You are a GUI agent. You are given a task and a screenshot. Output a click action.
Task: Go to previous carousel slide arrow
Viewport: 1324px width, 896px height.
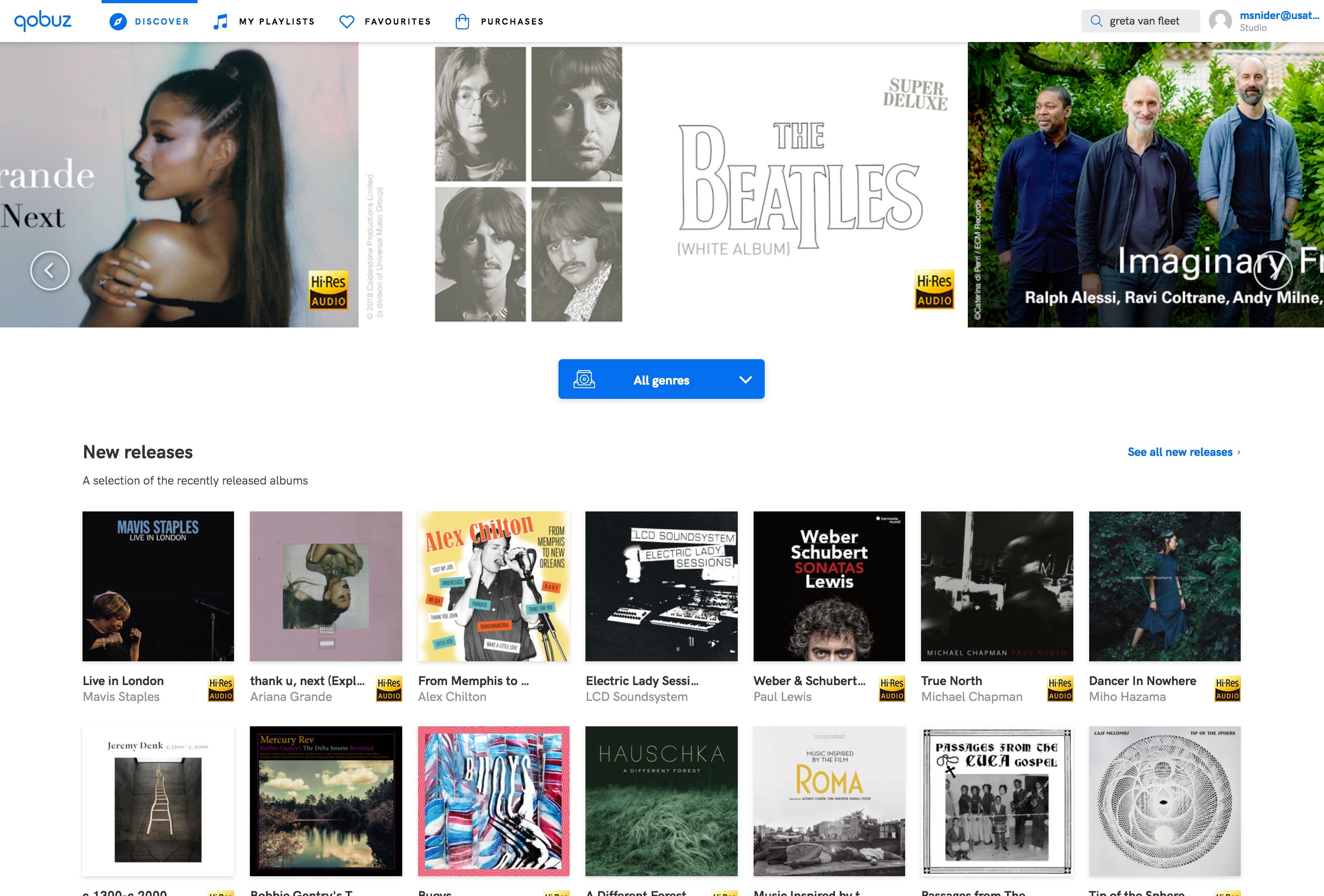pos(50,270)
